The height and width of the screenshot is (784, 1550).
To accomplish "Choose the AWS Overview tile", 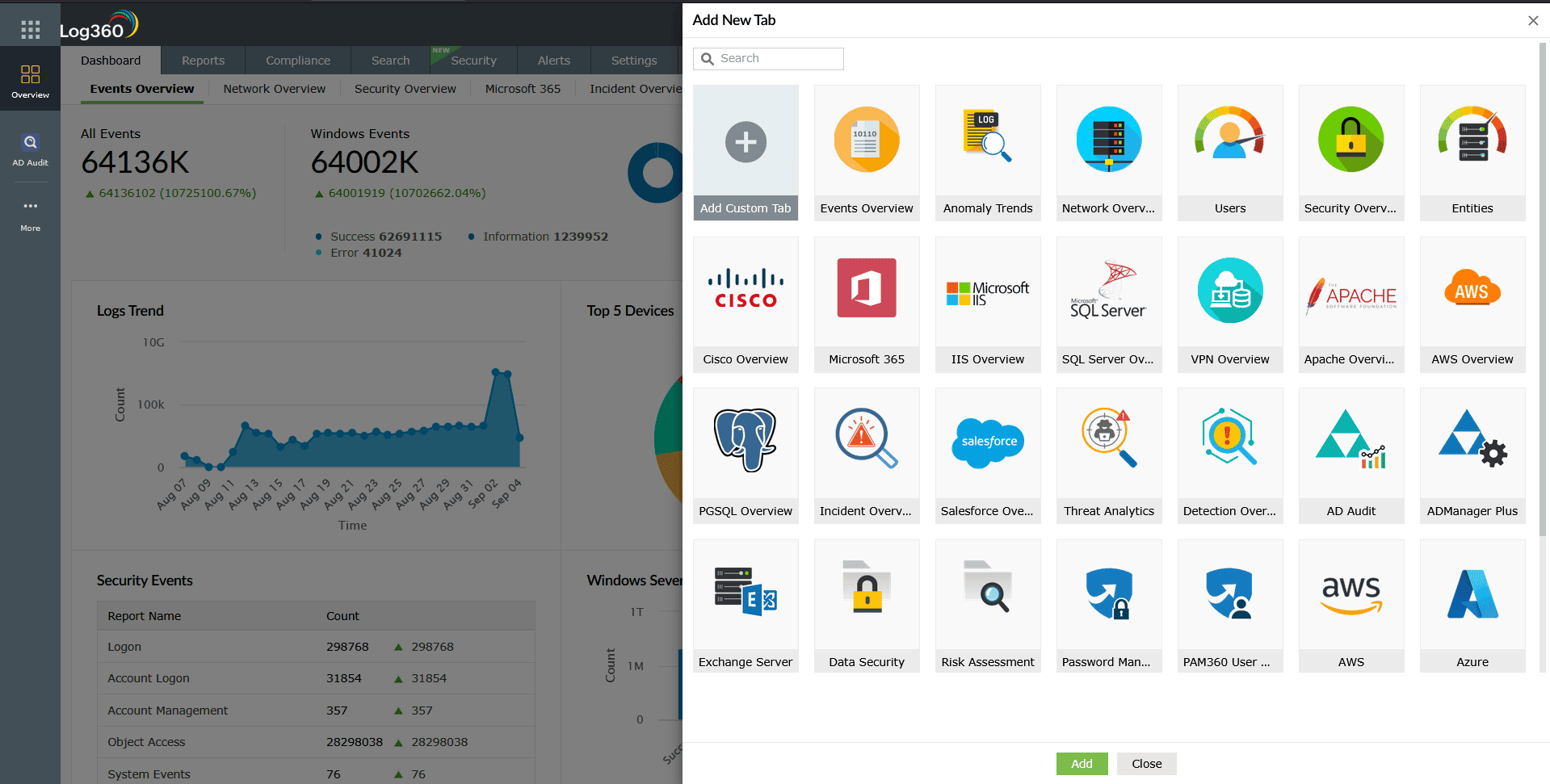I will tap(1472, 304).
